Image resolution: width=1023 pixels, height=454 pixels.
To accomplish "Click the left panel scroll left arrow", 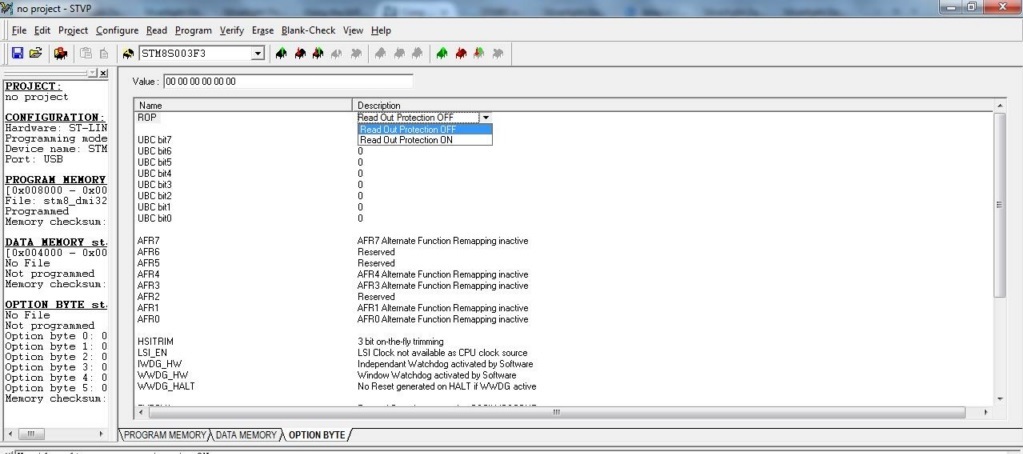I will click(10, 434).
